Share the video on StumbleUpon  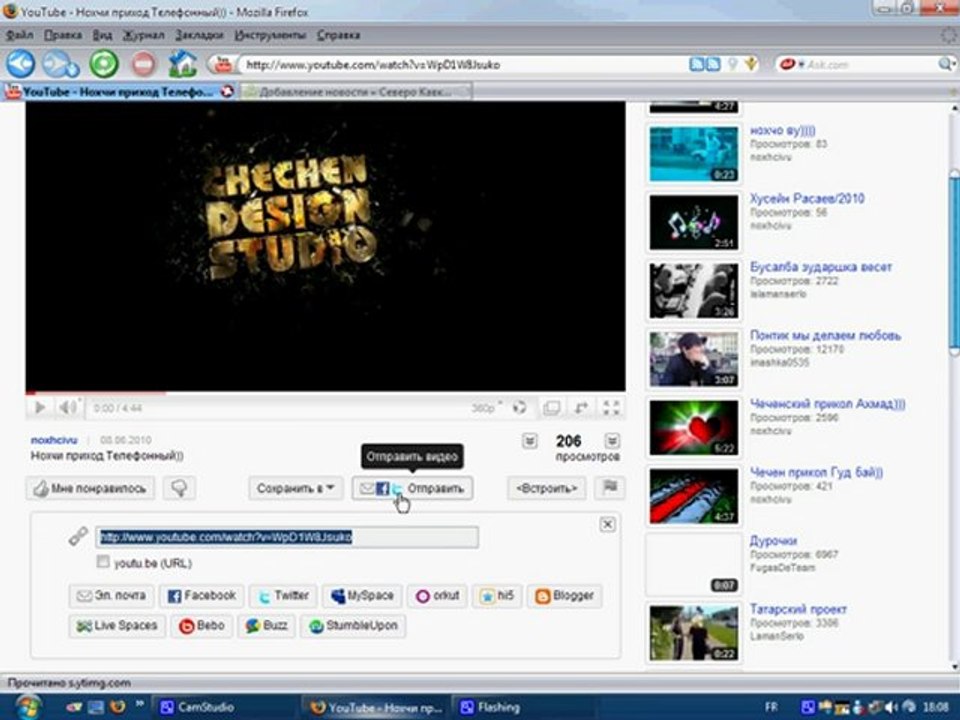[x=353, y=626]
